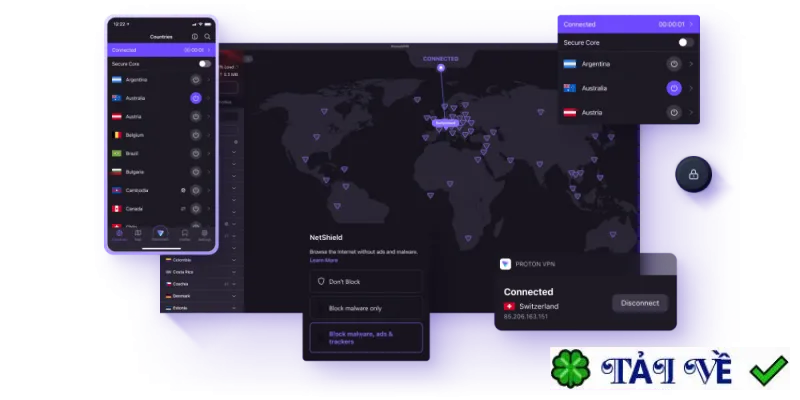
Task: Open the Map tab in phone bottom bar
Action: click(x=138, y=235)
